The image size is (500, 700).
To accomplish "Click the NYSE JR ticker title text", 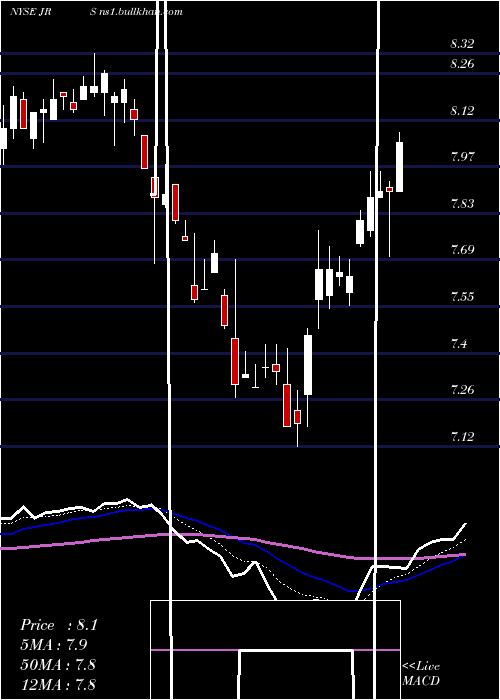I will pyautogui.click(x=30, y=12).
